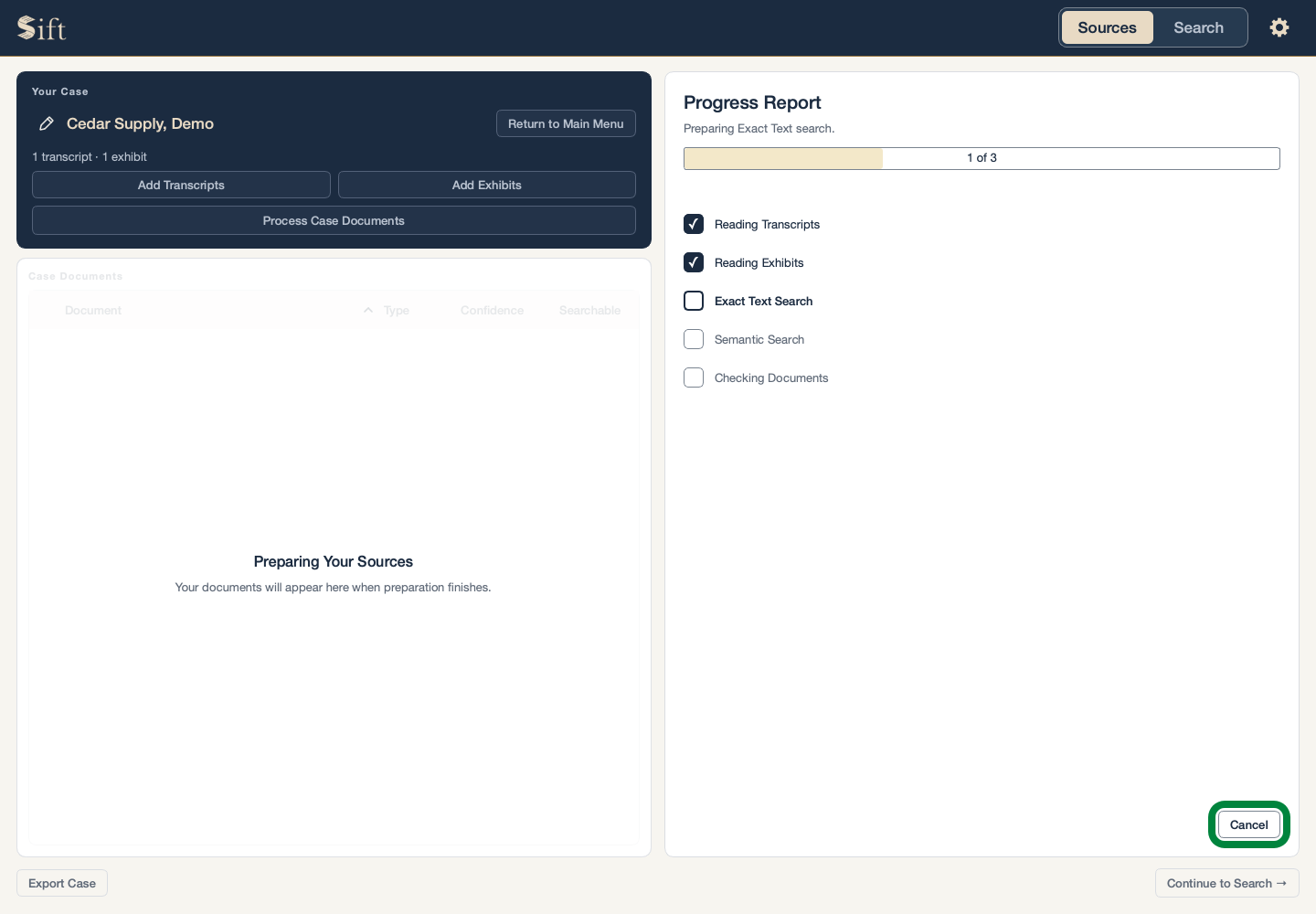
Task: Toggle the Checking Documents checkbox
Action: [x=694, y=377]
